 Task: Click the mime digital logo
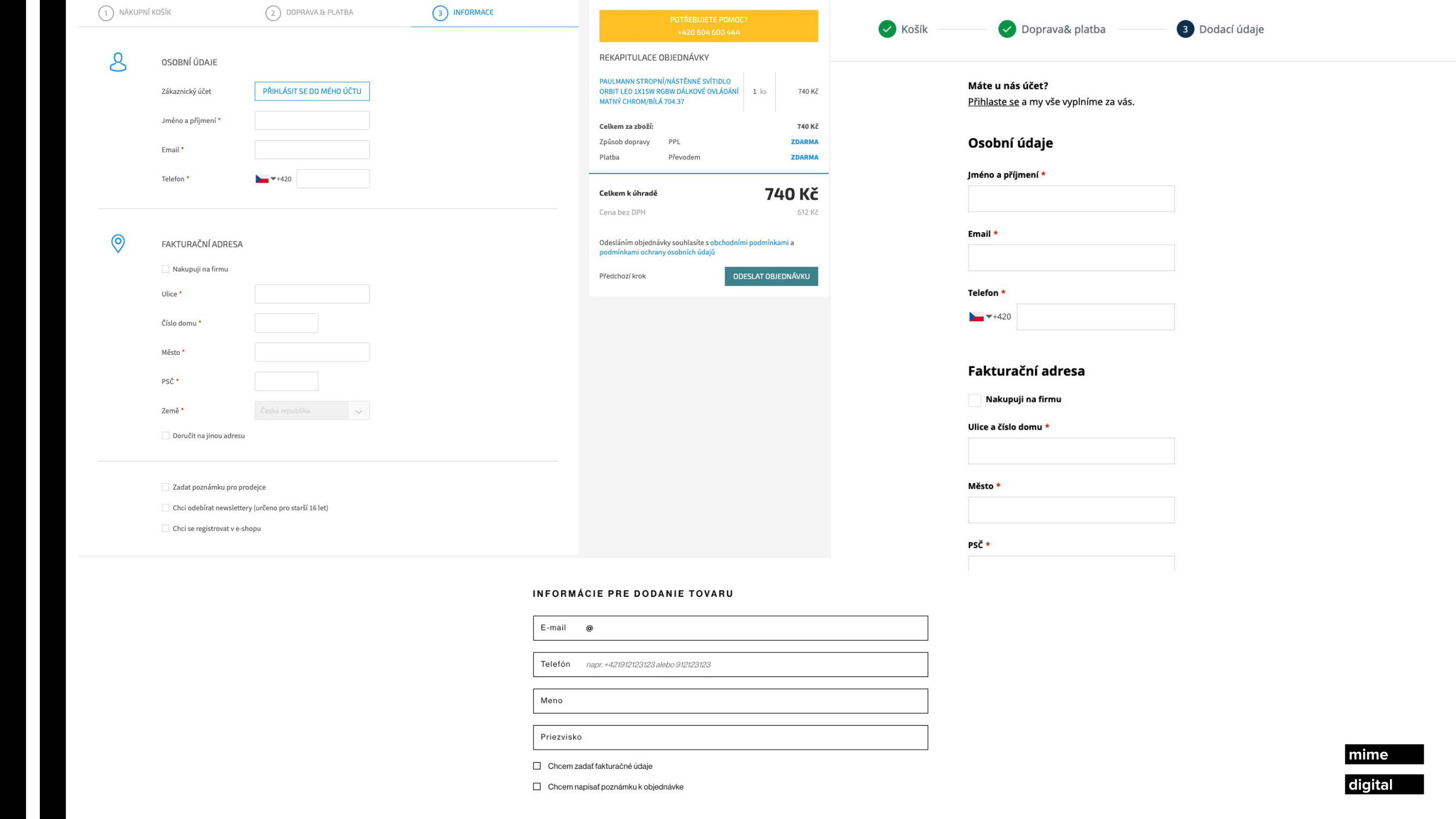(1383, 769)
